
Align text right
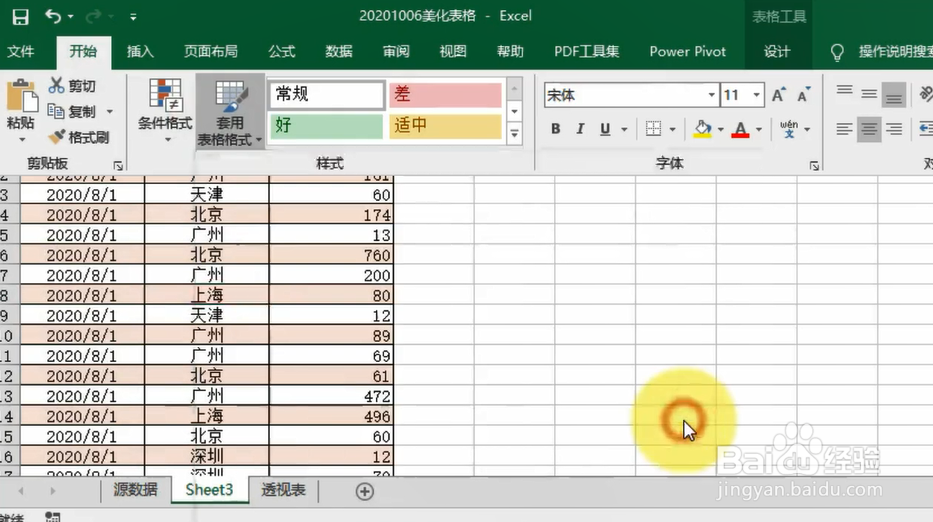(894, 129)
